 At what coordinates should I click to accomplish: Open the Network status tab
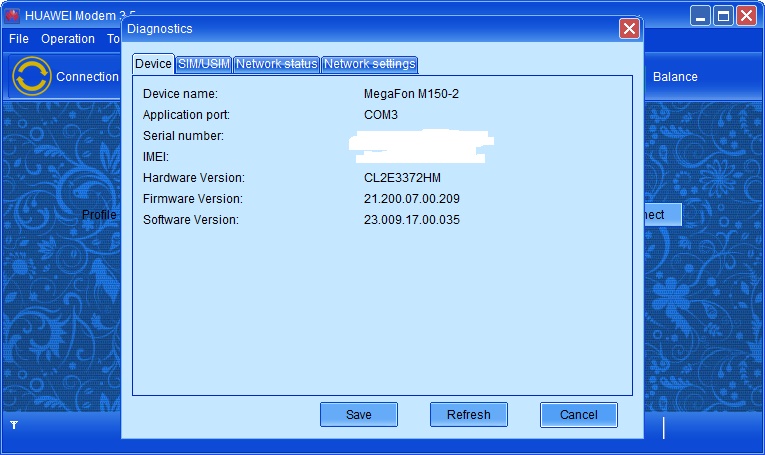(x=277, y=64)
